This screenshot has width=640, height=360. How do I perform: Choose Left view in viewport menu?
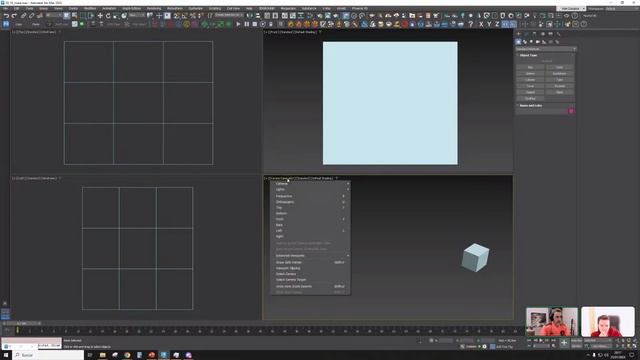click(310, 231)
